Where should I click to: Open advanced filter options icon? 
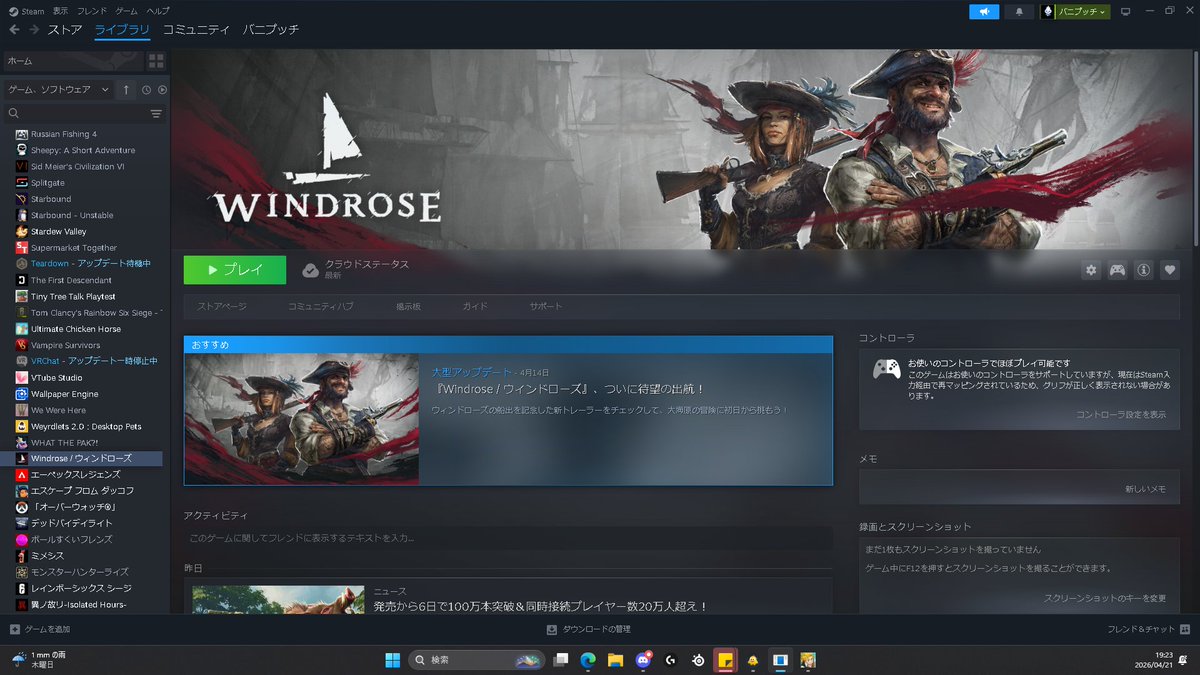click(x=156, y=114)
